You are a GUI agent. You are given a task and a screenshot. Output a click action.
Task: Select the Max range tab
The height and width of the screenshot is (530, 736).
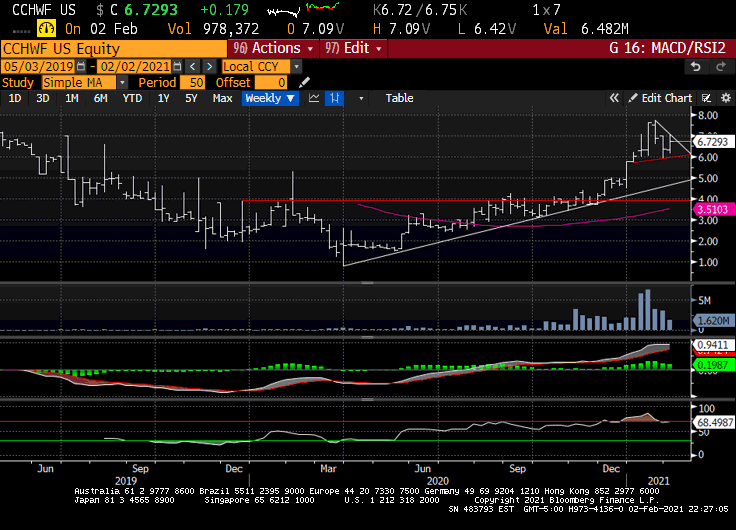point(222,98)
